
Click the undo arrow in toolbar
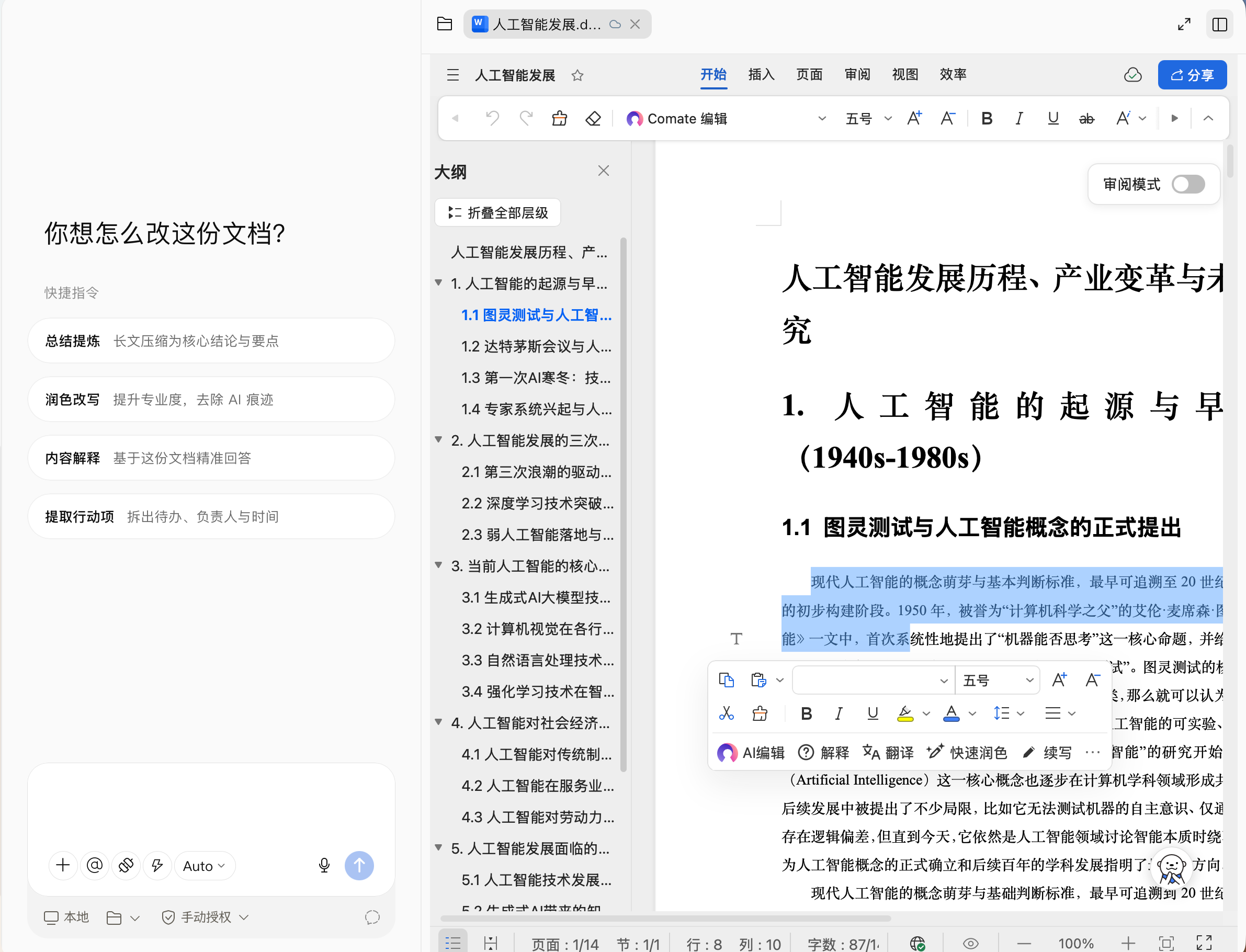click(x=492, y=118)
